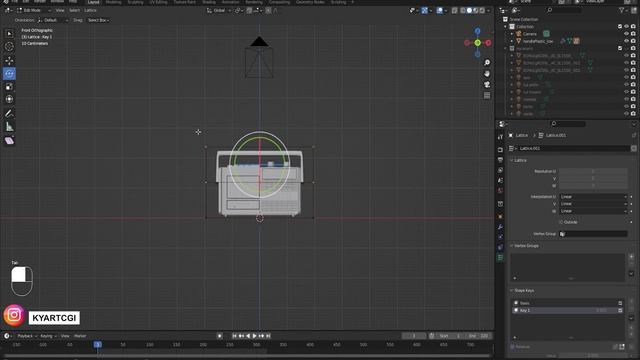Click the viewport pan hand icon
The height and width of the screenshot is (360, 640).
tap(487, 73)
